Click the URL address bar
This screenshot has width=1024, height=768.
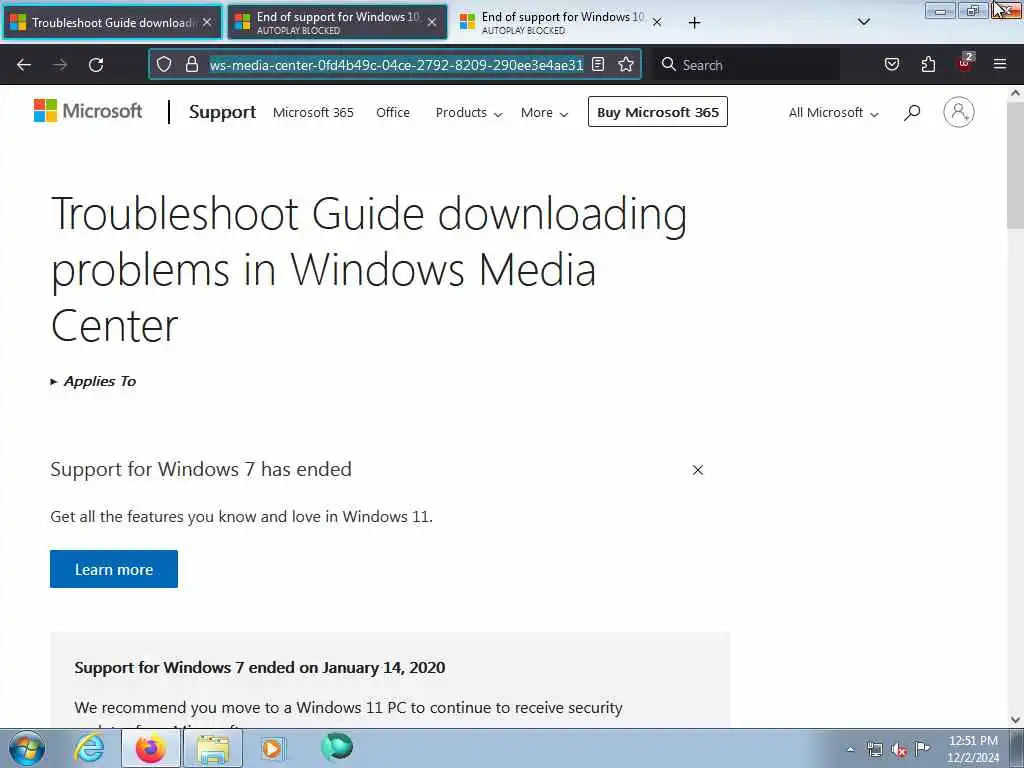[x=396, y=65]
